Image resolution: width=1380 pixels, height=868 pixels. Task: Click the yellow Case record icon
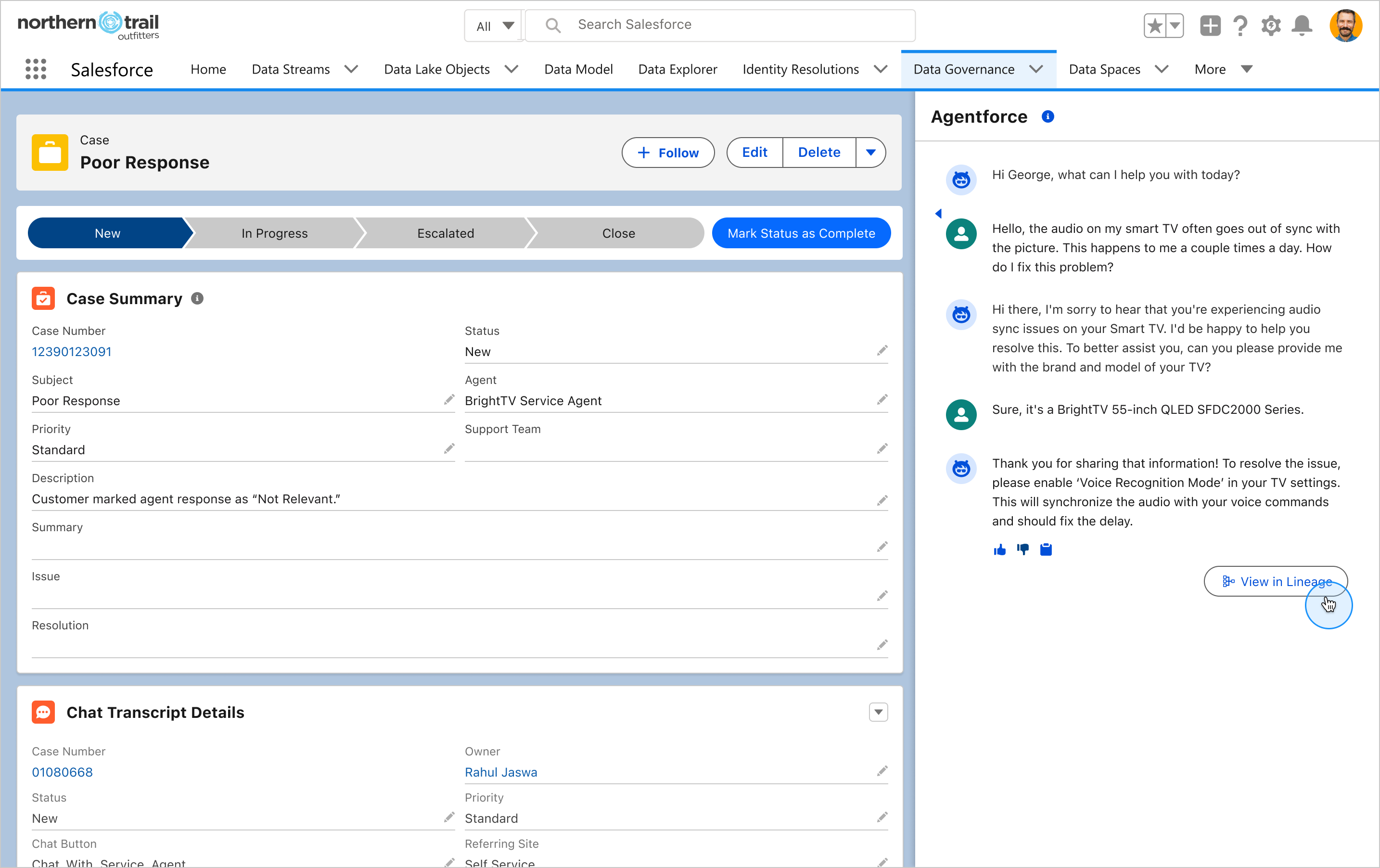[50, 153]
